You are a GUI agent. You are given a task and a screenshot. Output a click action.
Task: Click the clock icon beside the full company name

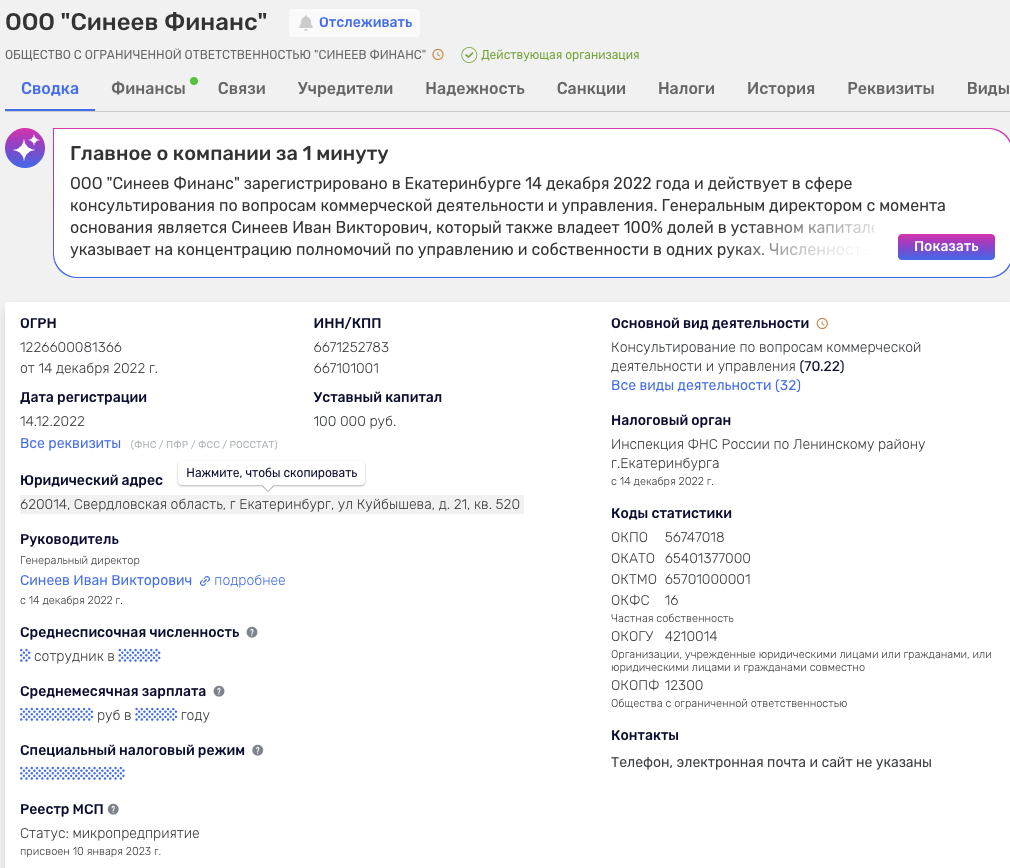tap(437, 54)
